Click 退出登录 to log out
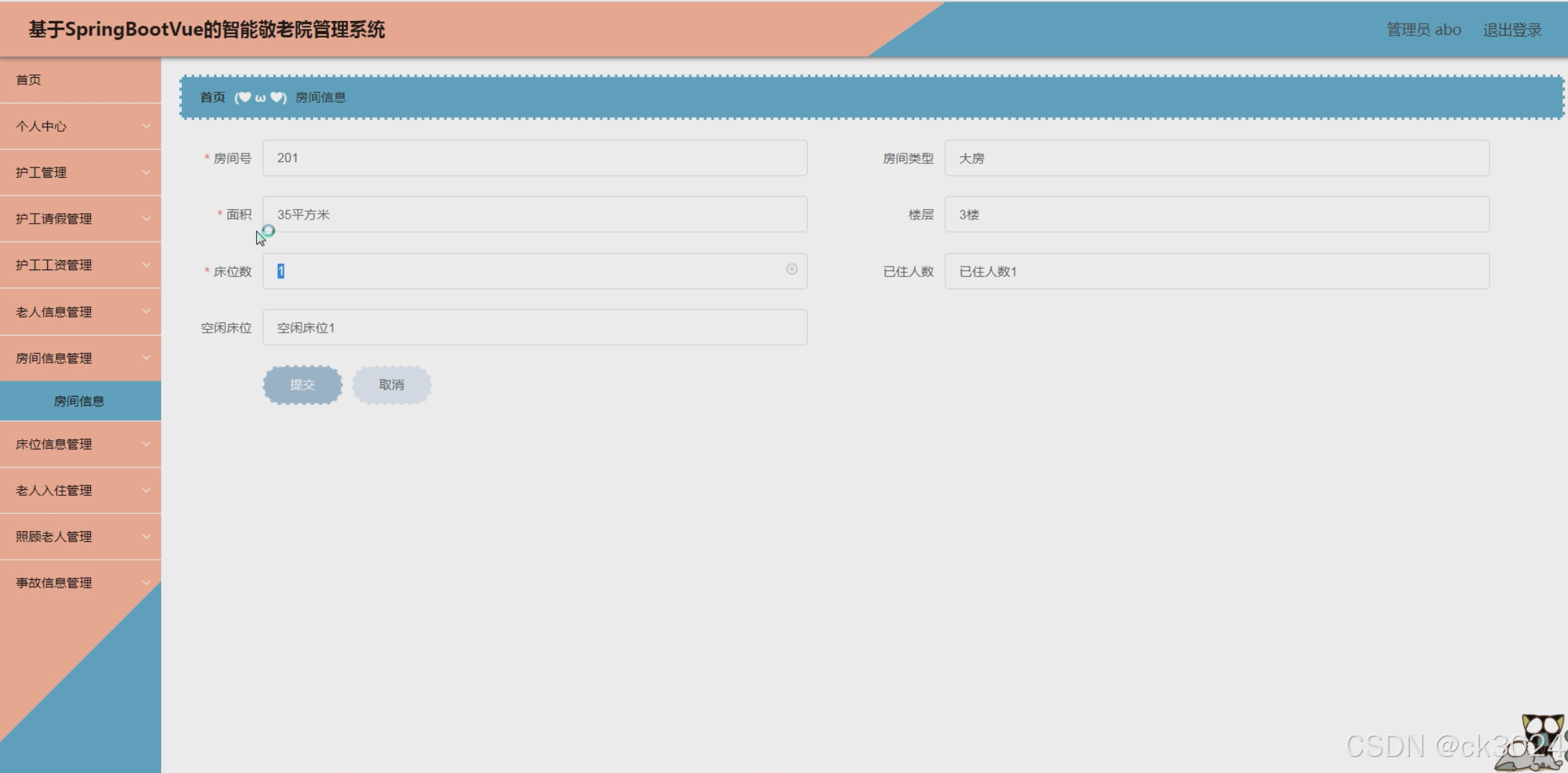This screenshot has height=773, width=1568. [1512, 30]
